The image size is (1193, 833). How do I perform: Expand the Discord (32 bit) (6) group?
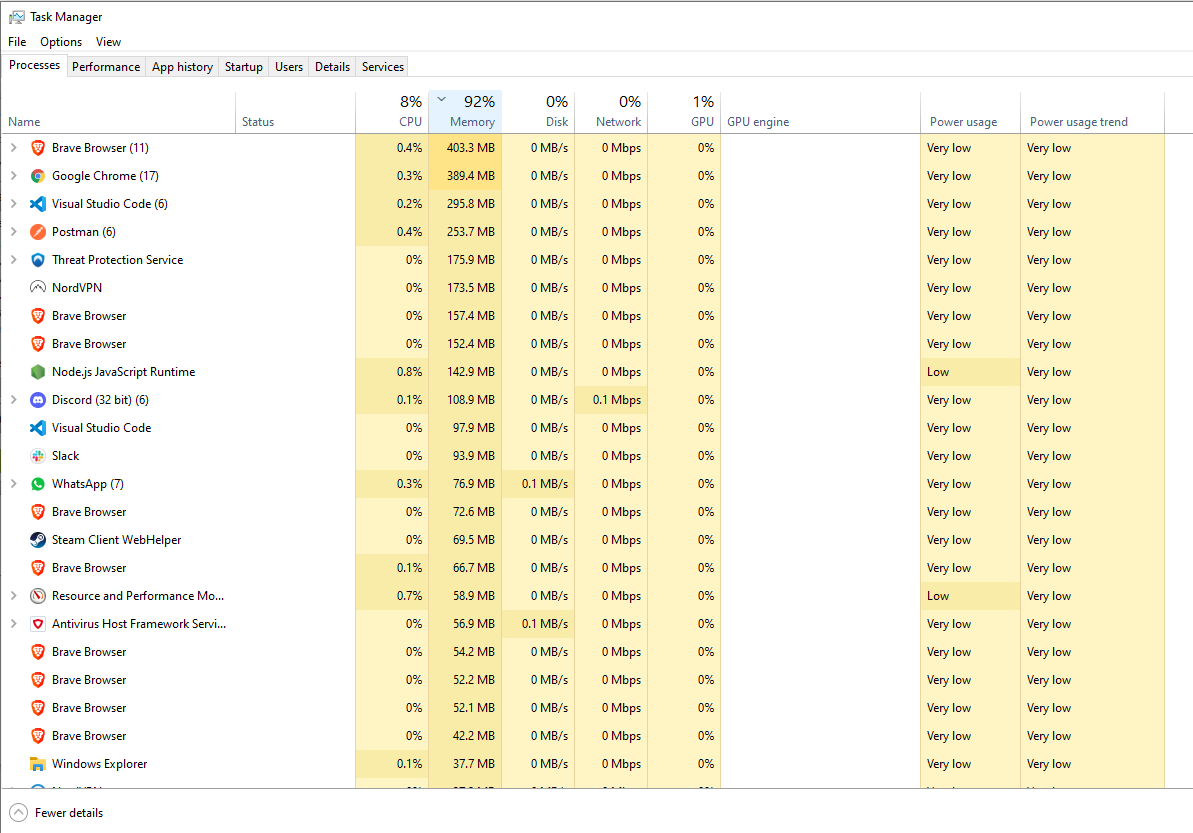(14, 400)
